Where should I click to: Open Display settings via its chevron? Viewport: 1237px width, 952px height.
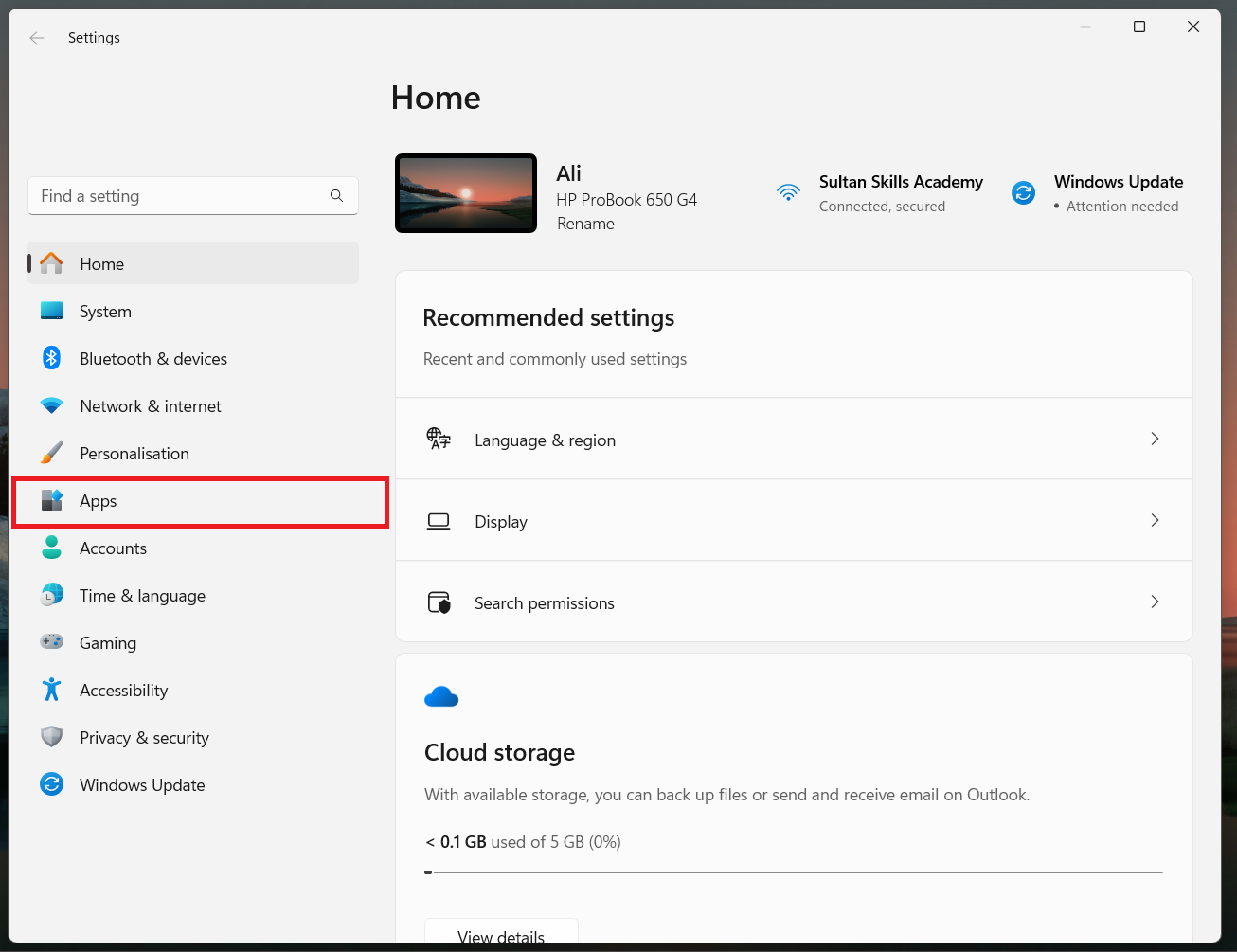(1155, 520)
